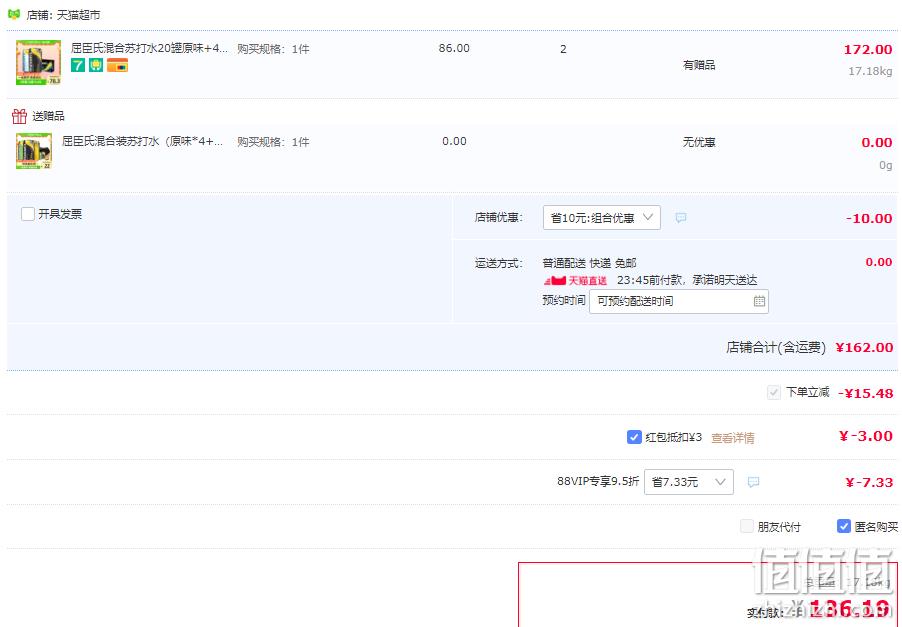Click the unit price 86.00
Image resolution: width=902 pixels, height=627 pixels.
click(454, 48)
